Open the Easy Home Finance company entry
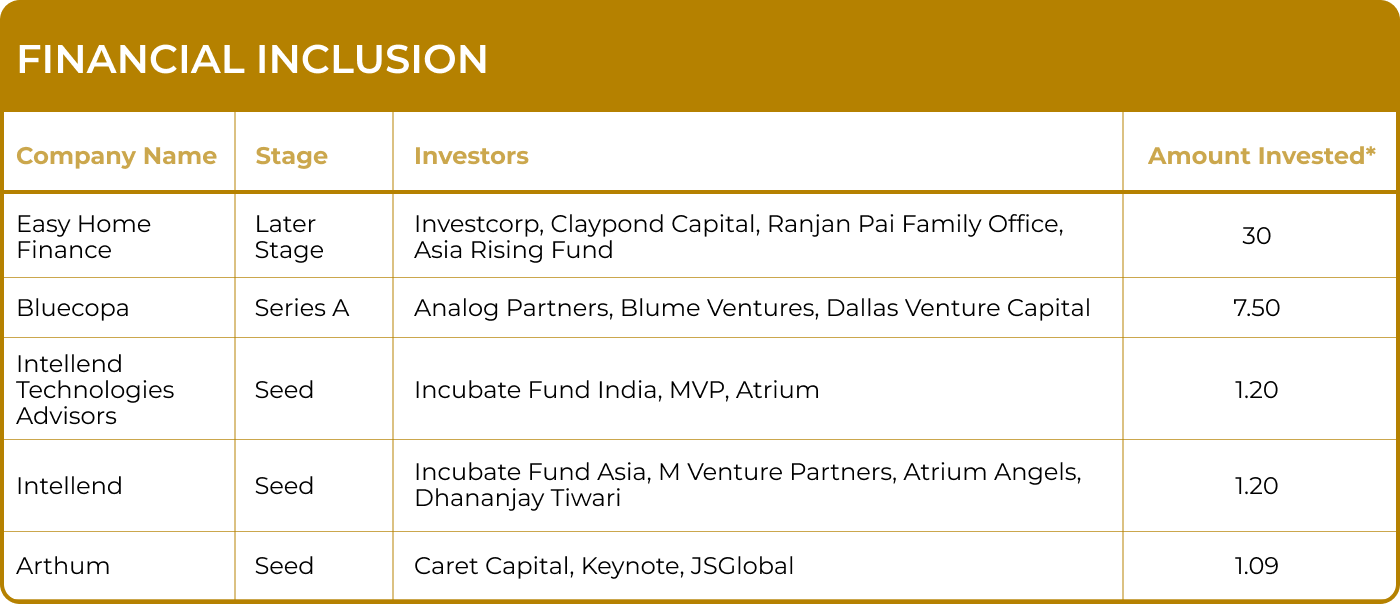This screenshot has width=1400, height=604. pyautogui.click(x=84, y=237)
